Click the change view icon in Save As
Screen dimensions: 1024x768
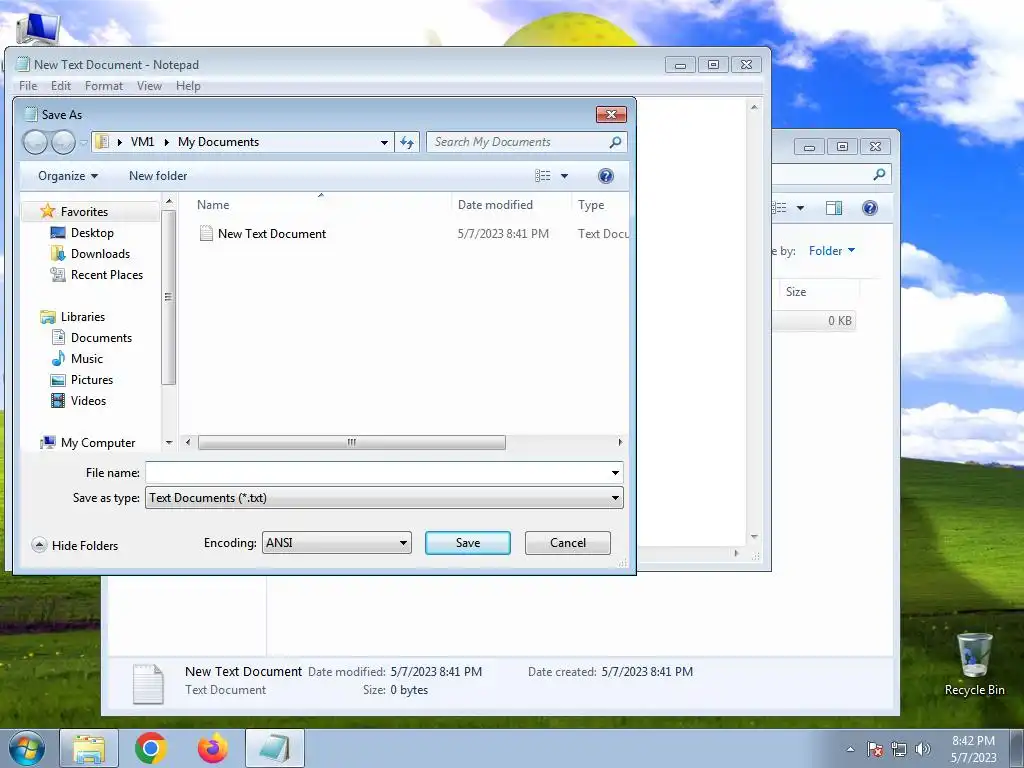tap(543, 176)
